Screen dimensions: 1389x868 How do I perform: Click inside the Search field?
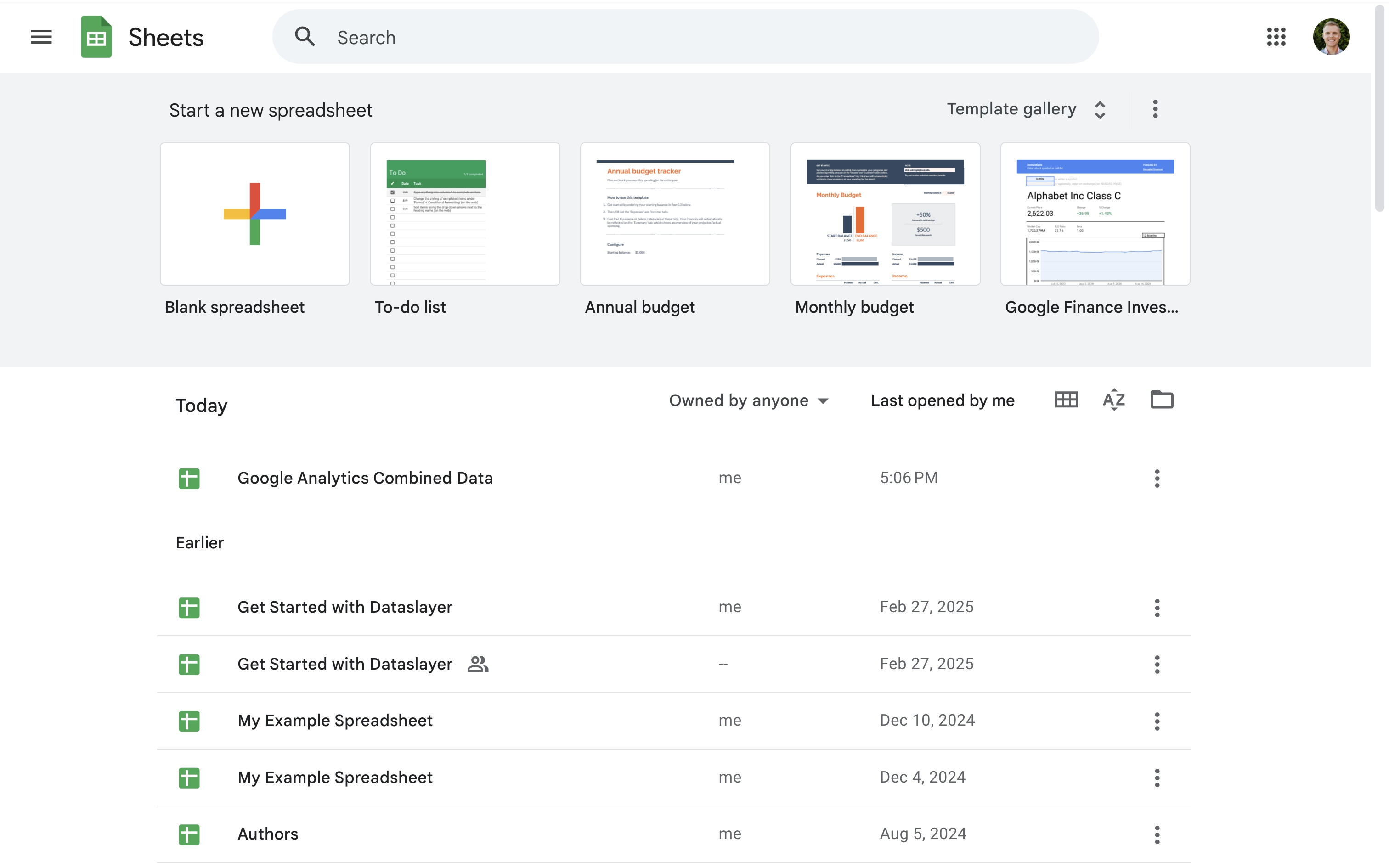point(574,37)
